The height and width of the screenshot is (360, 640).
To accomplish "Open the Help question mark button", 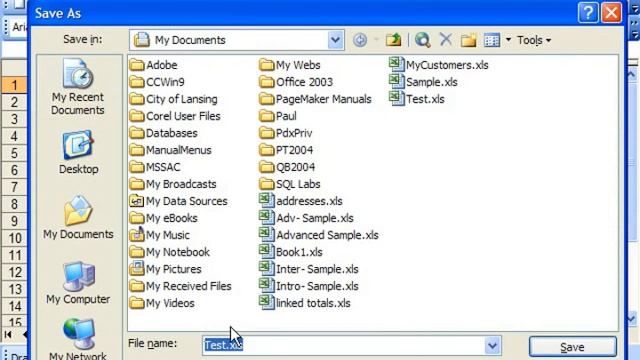I will pos(588,13).
